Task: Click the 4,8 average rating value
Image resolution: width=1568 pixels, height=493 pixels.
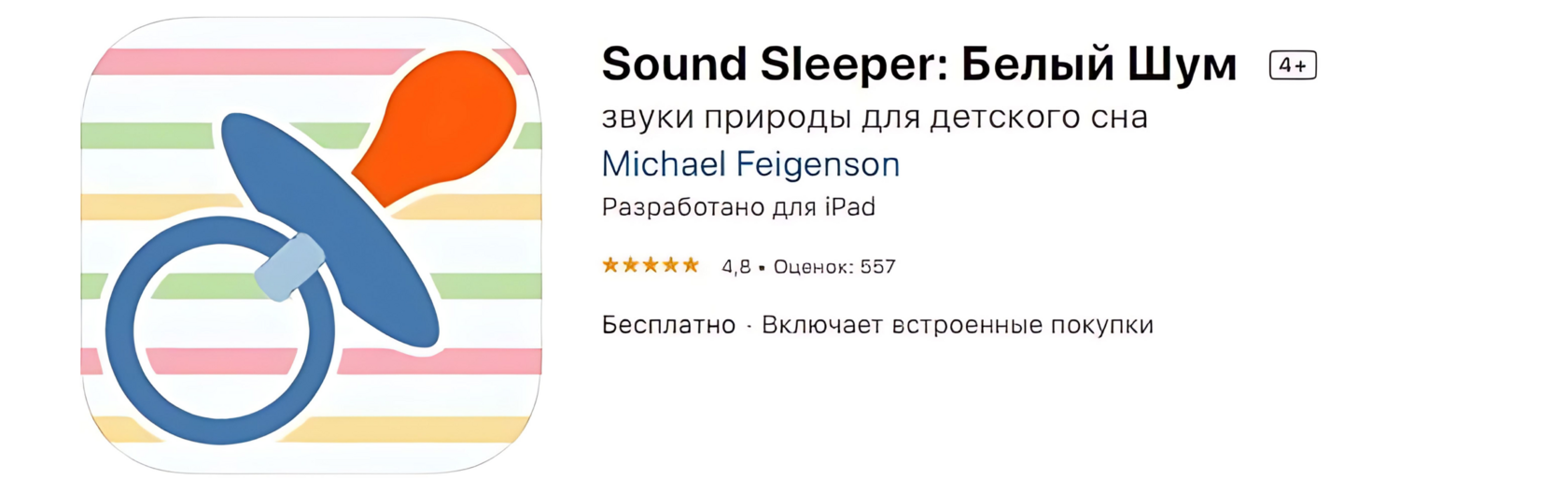Action: pyautogui.click(x=735, y=267)
